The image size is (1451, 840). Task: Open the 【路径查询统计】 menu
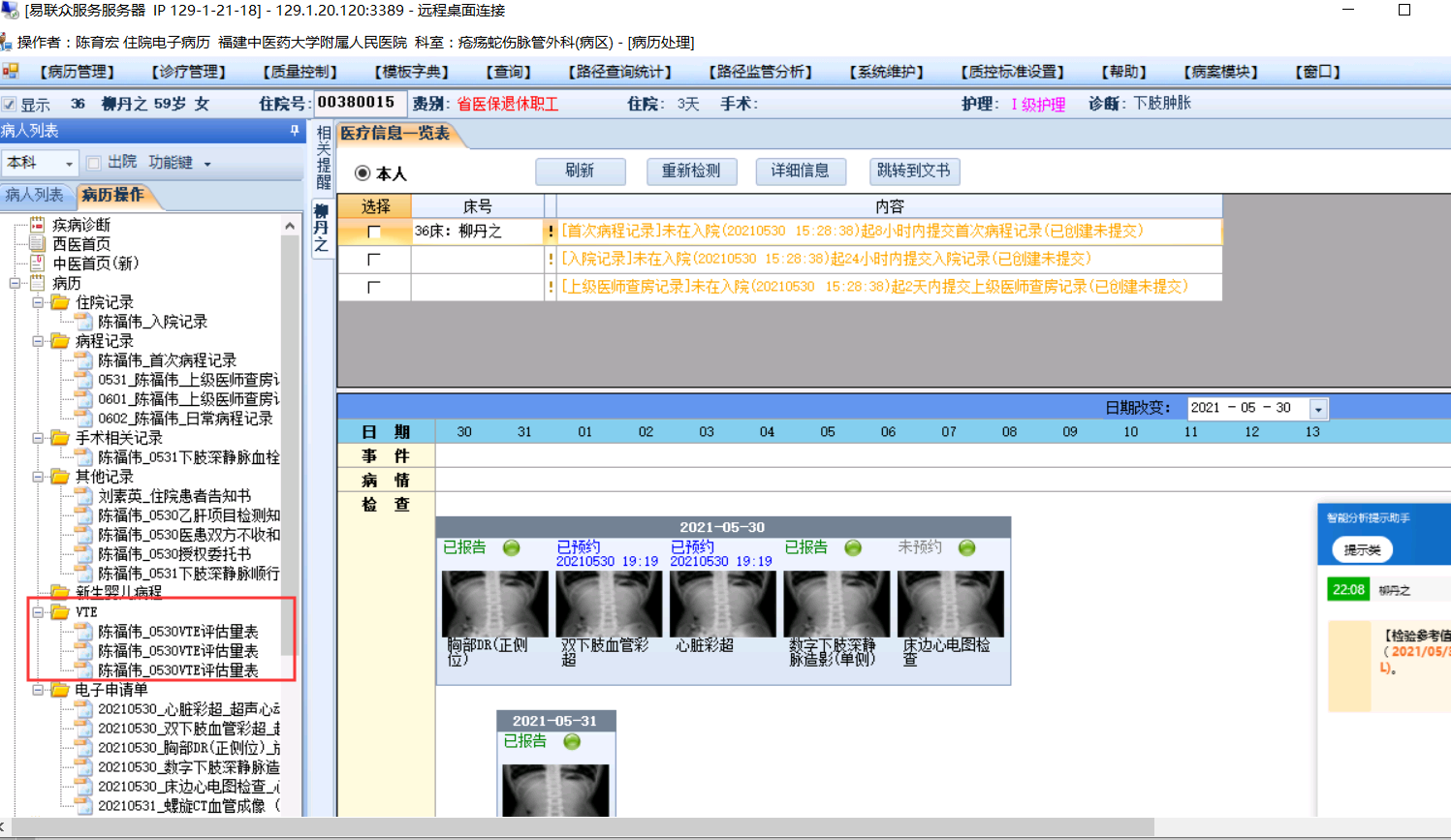[x=619, y=72]
